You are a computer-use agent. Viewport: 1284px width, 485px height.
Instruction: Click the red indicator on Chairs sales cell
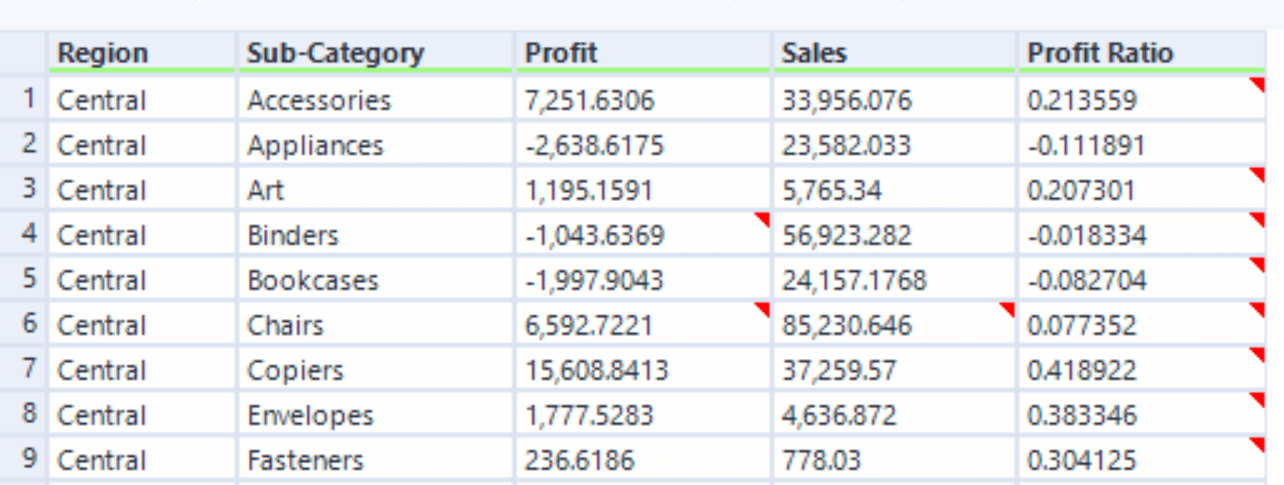1008,309
